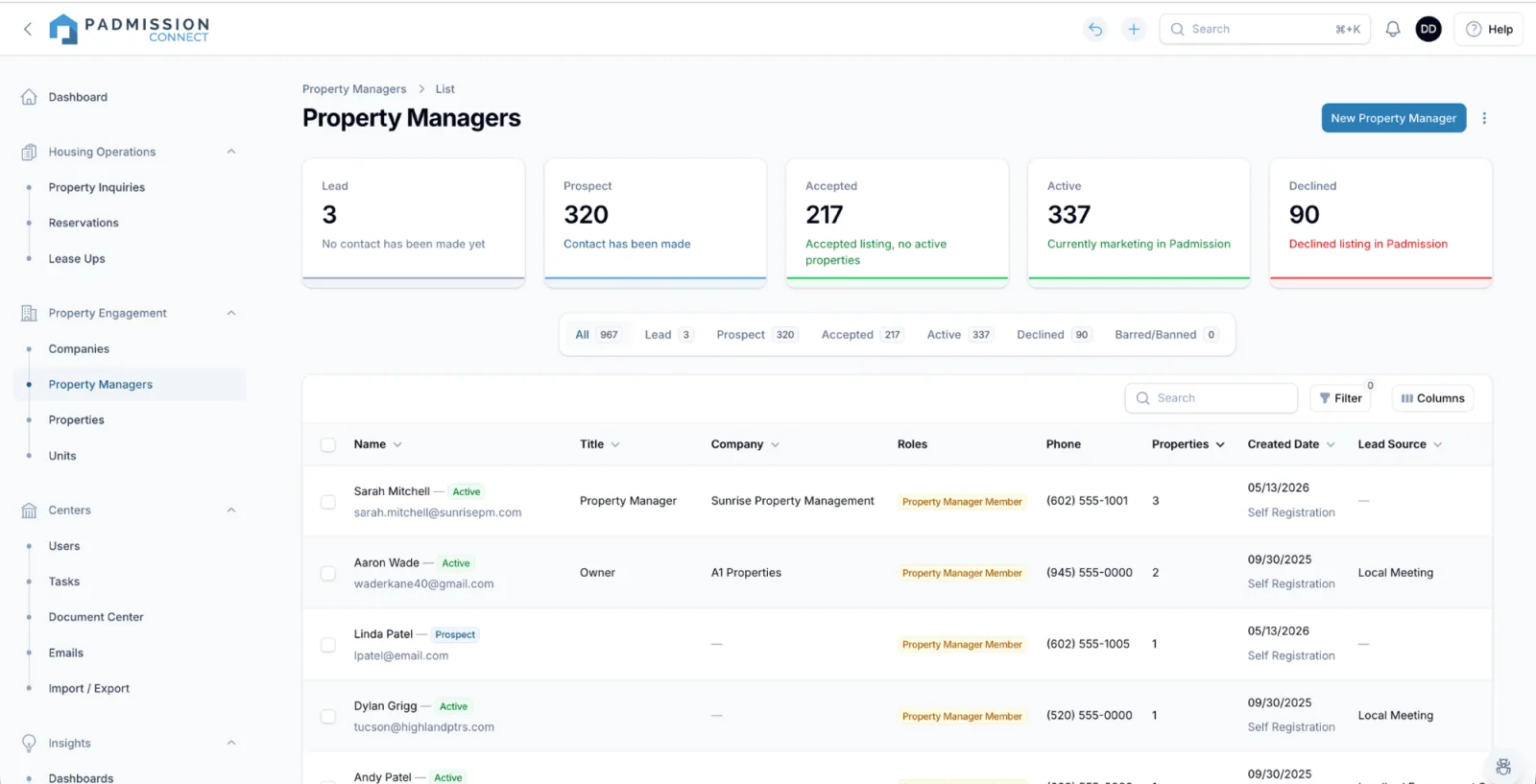Click the Insights lightbulb icon
Image resolution: width=1536 pixels, height=784 pixels.
tap(29, 743)
